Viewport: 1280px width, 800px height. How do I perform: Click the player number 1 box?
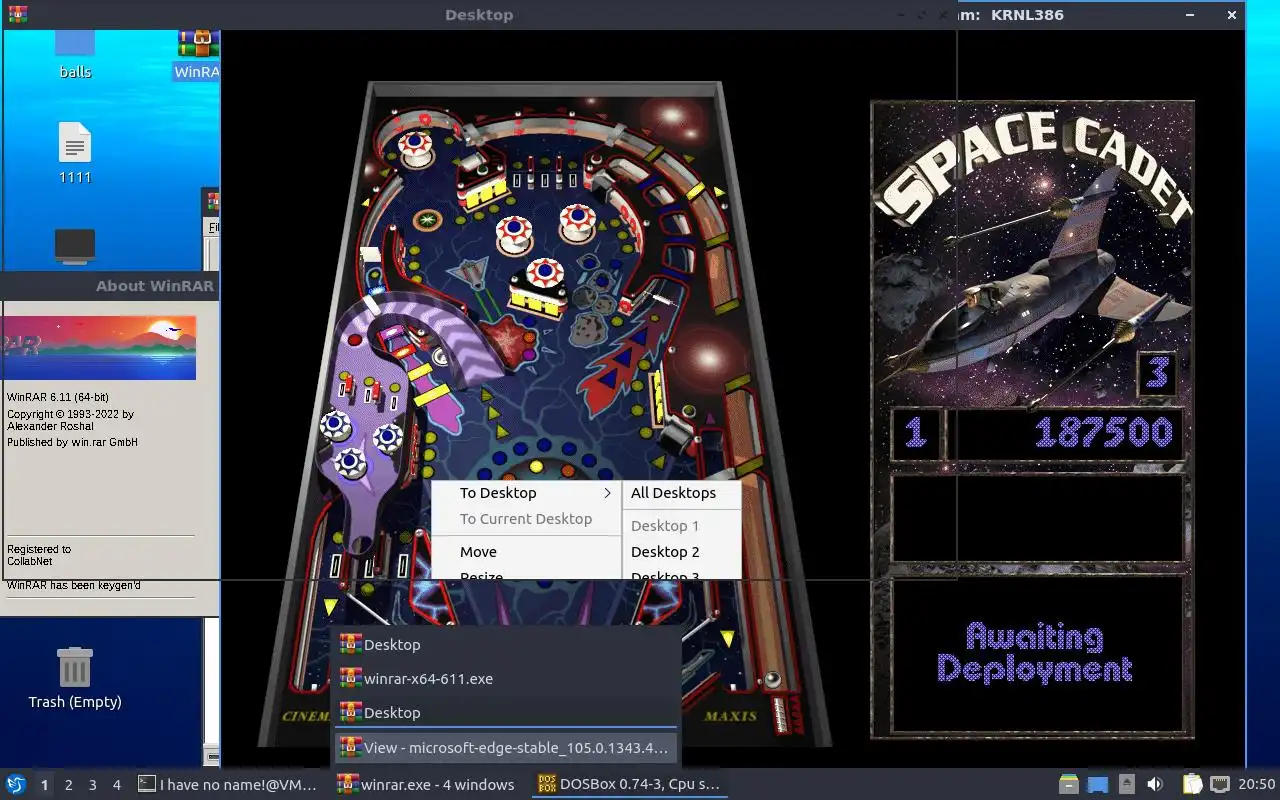[915, 434]
